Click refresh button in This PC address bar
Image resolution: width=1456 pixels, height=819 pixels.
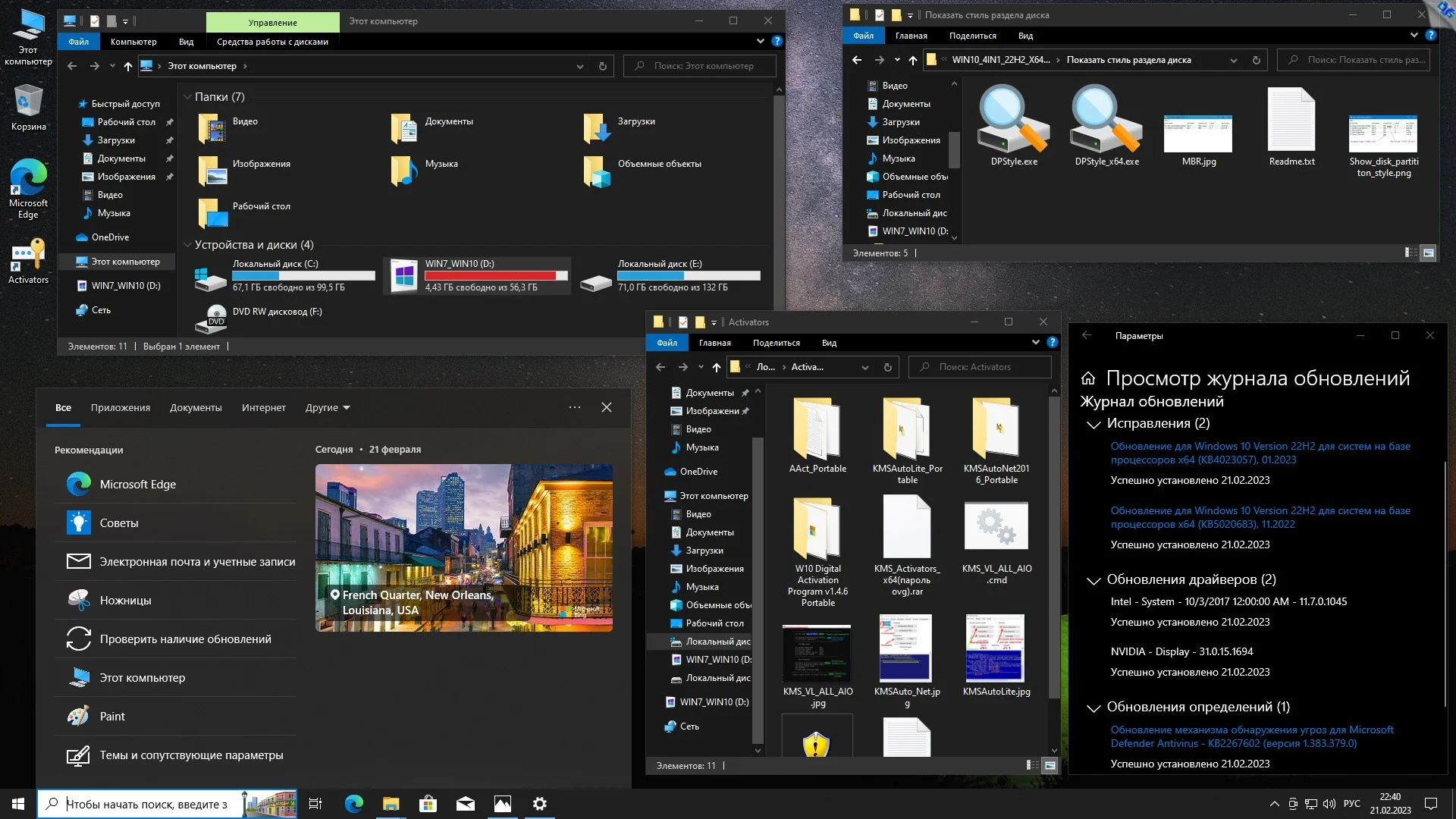click(x=602, y=66)
